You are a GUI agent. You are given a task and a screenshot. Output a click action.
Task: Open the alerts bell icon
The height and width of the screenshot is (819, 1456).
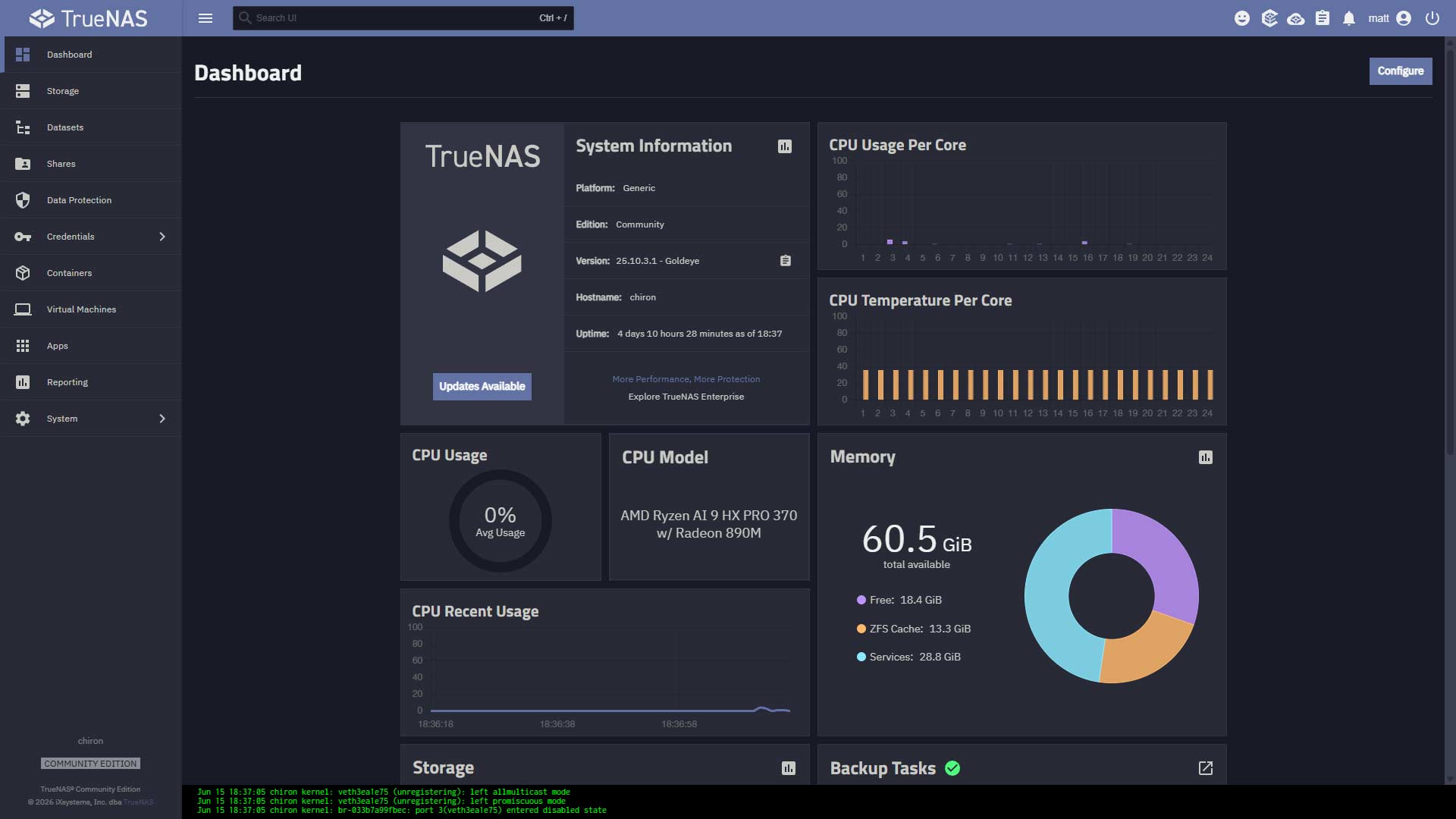point(1349,18)
